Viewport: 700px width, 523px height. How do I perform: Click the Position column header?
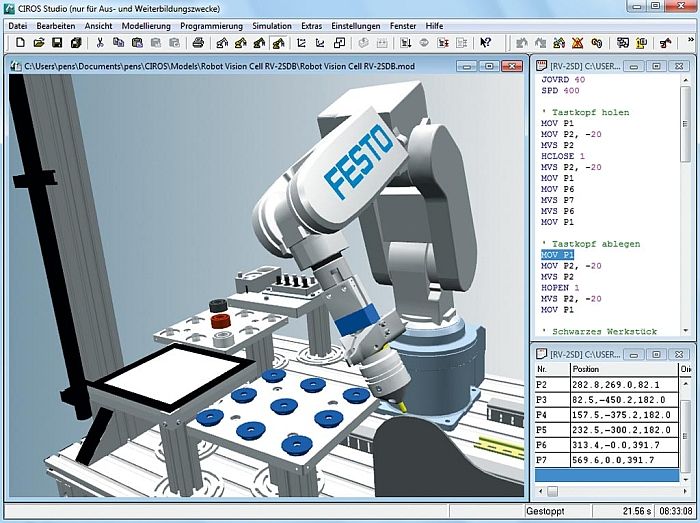click(624, 369)
